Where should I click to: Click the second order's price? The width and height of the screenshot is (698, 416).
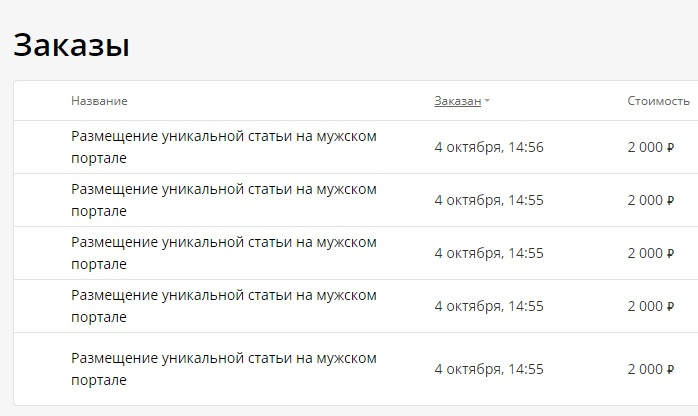tap(651, 200)
